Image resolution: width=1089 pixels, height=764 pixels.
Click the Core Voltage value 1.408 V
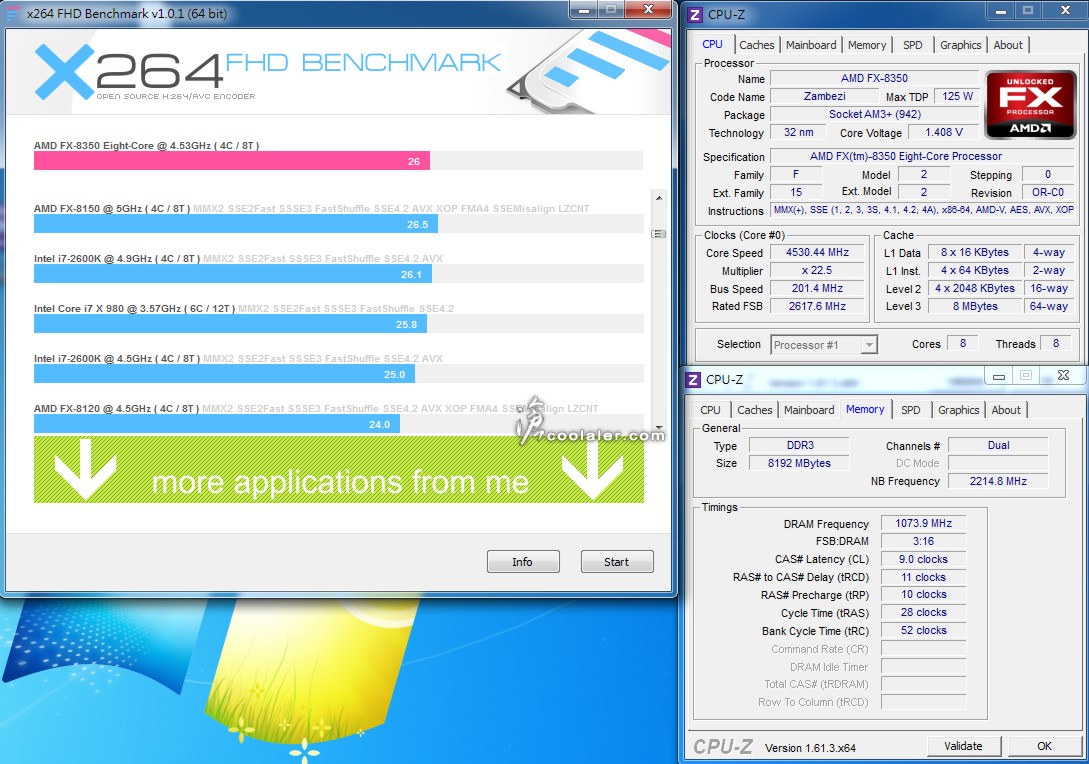[944, 133]
